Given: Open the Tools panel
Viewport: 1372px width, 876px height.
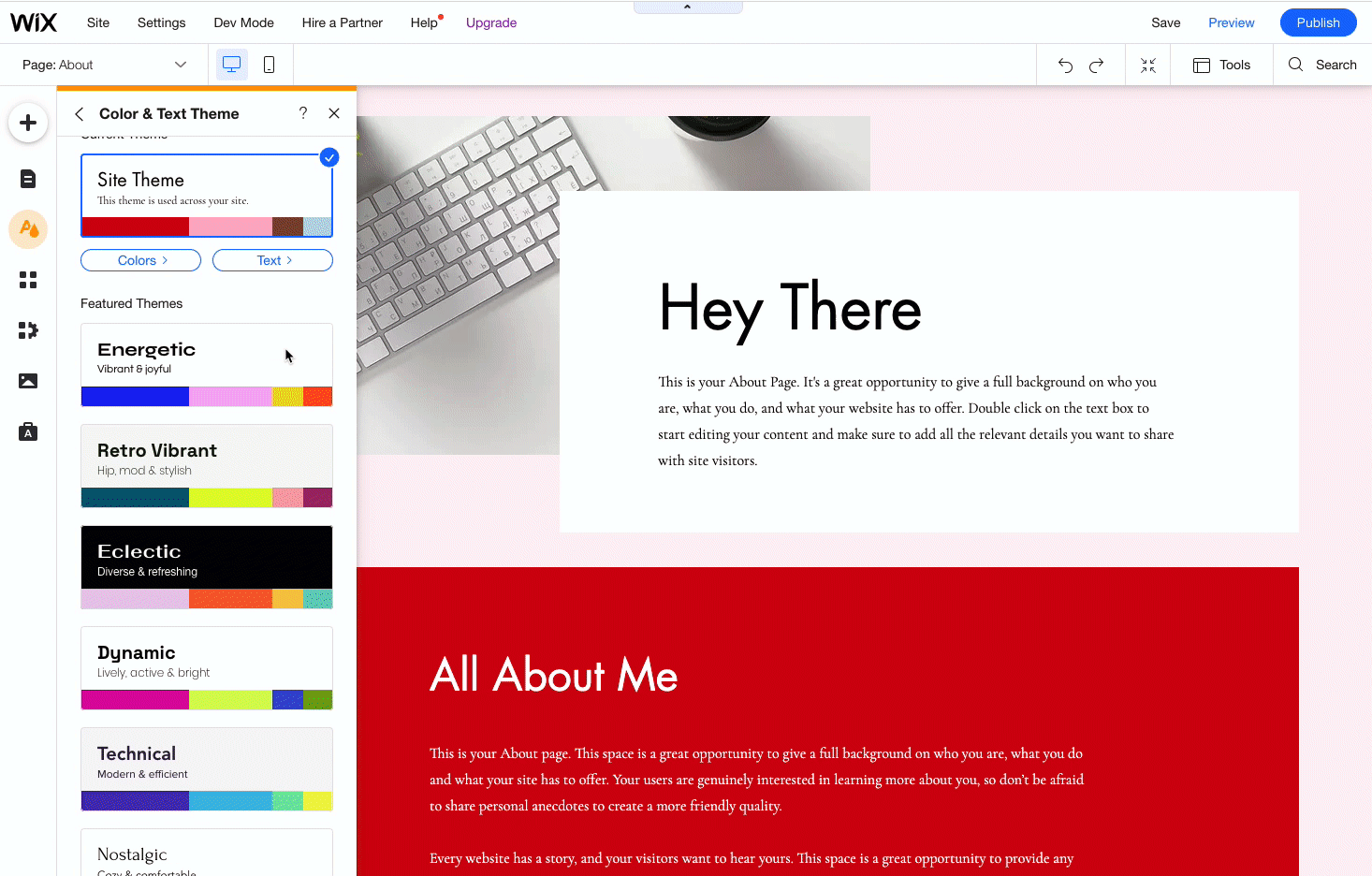Looking at the screenshot, I should [x=1221, y=65].
